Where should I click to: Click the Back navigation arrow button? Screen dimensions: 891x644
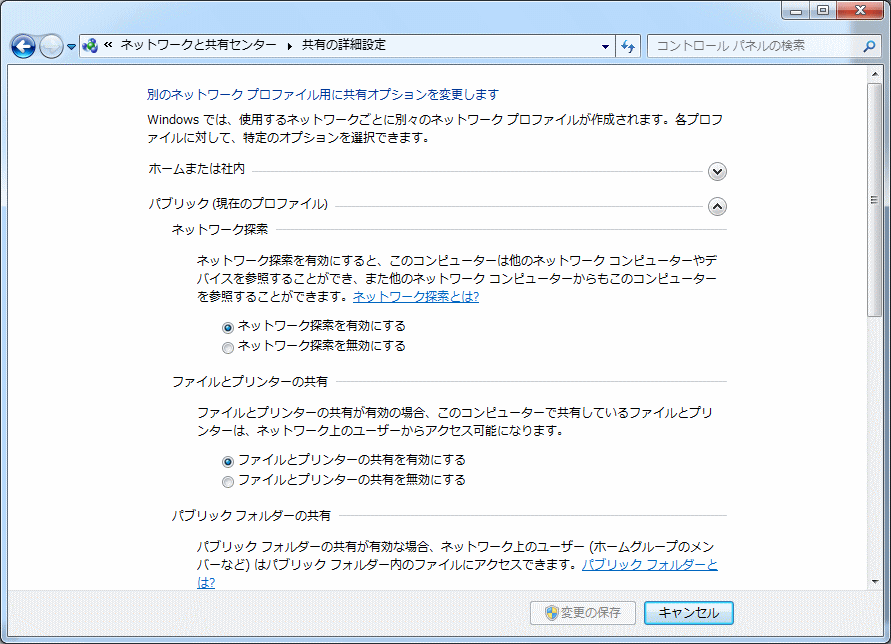(x=23, y=46)
